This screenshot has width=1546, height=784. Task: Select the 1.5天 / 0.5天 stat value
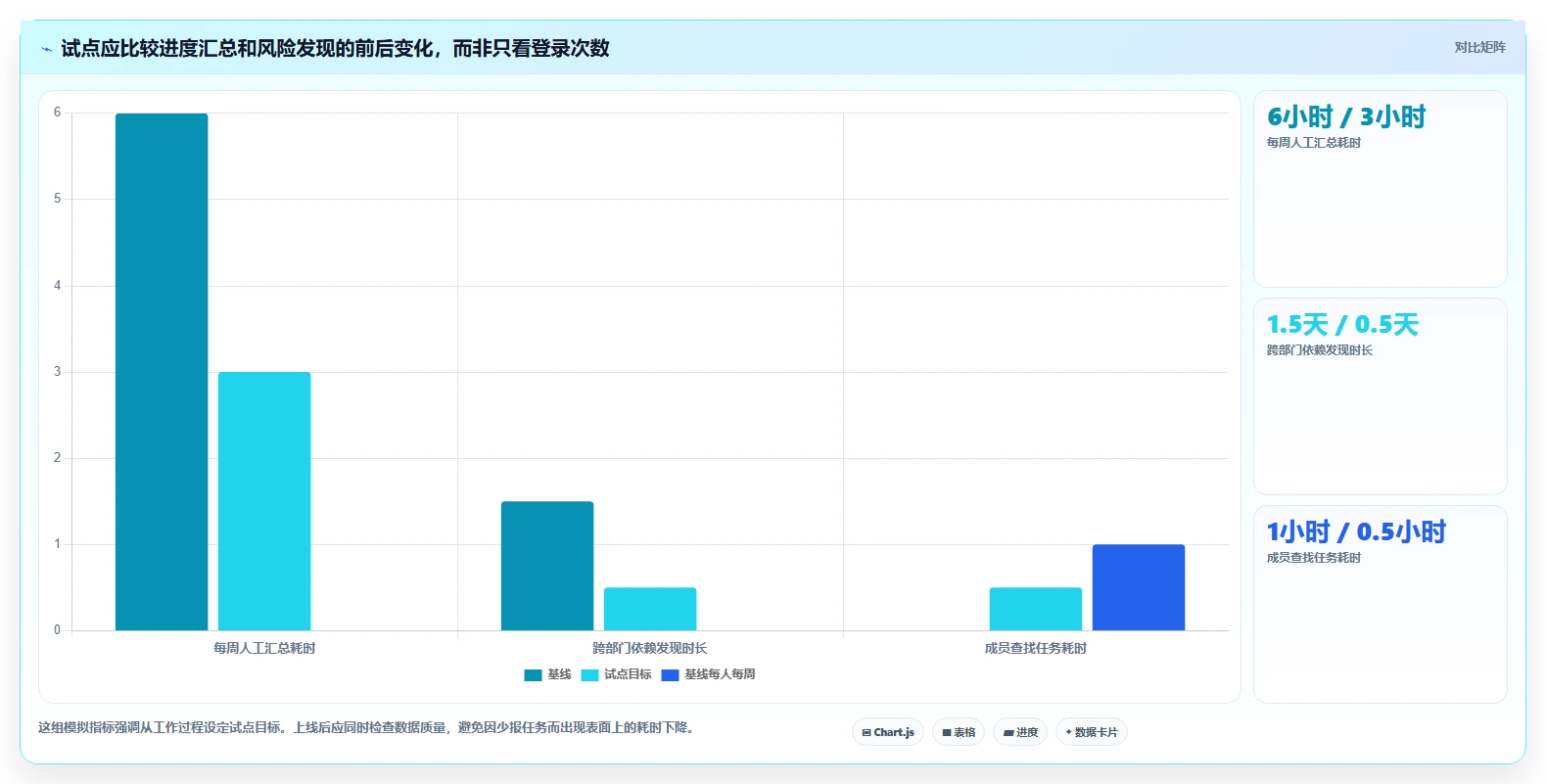point(1342,325)
